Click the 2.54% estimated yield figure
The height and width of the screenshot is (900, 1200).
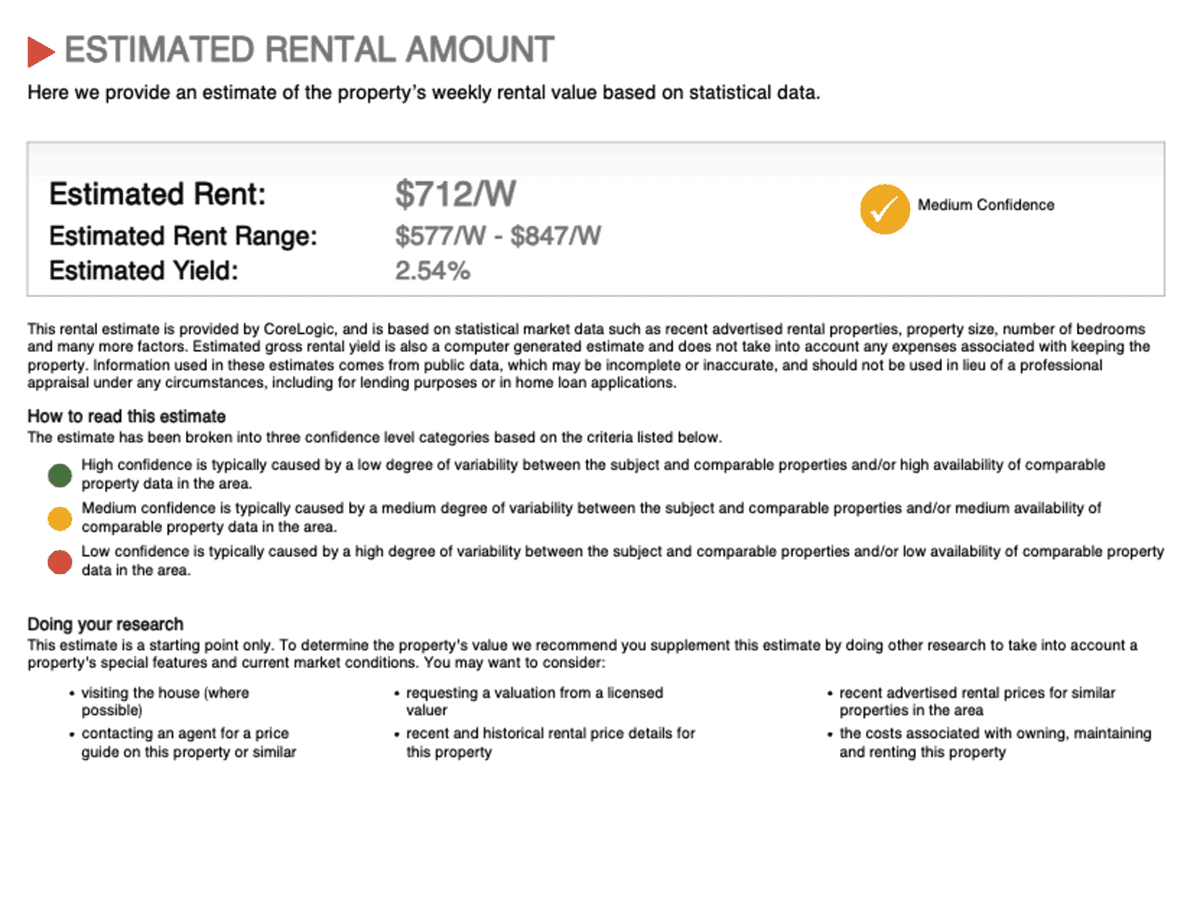(x=432, y=271)
